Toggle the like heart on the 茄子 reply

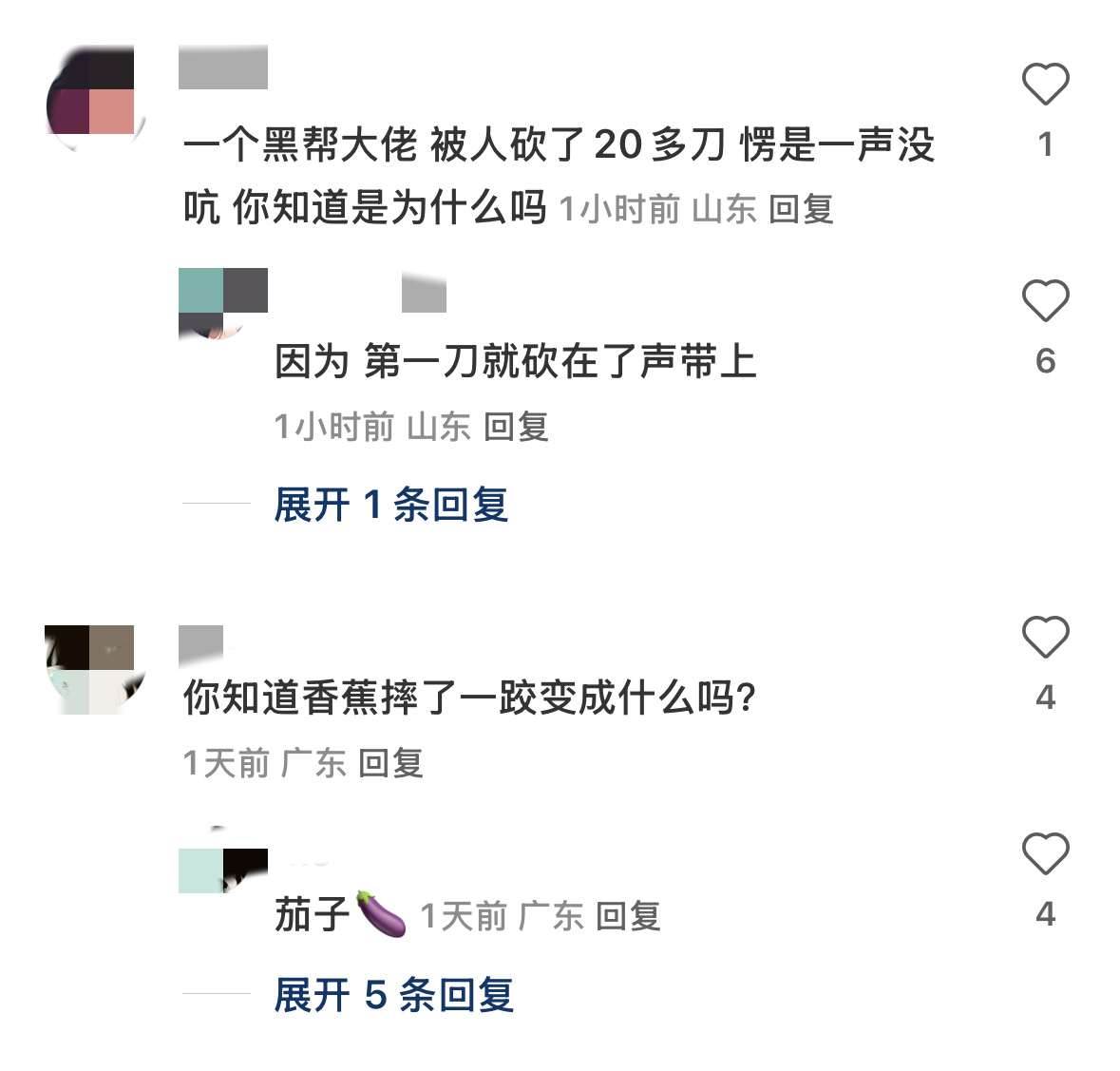[1045, 853]
